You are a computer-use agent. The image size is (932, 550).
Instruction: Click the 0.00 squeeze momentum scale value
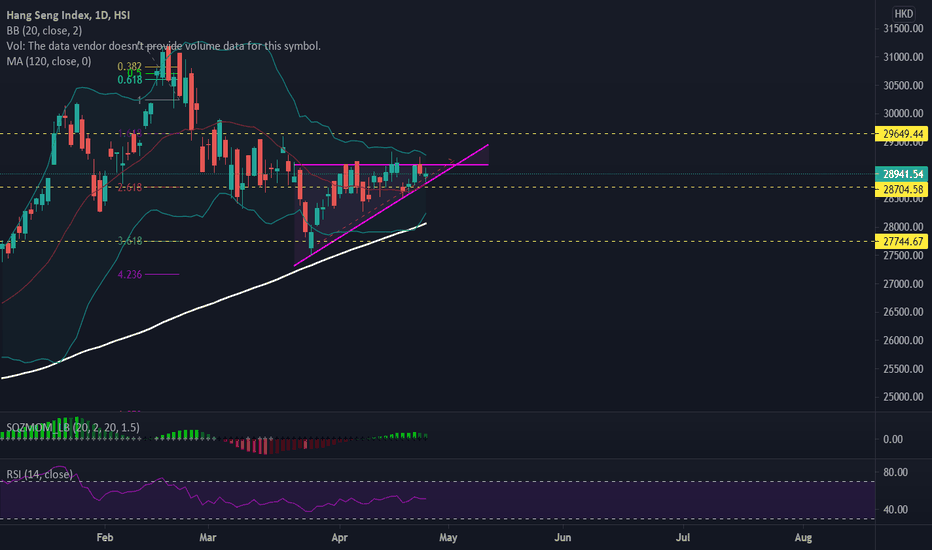click(x=893, y=439)
